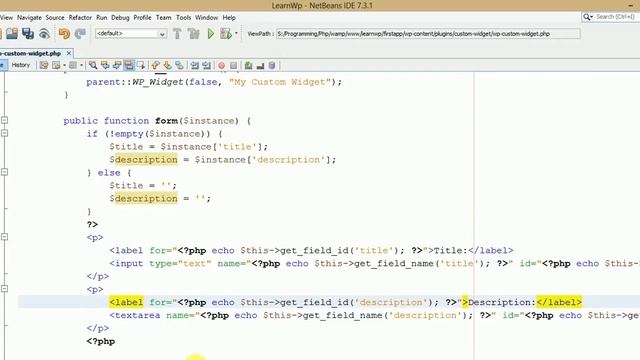This screenshot has width=640, height=360.
Task: Open the Back history dropdown arrow
Action: [64, 65]
